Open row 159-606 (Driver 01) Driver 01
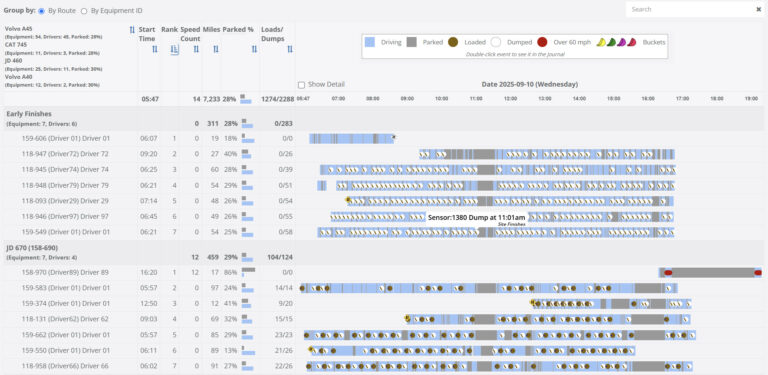Screen dimensions: 768x375 click(x=66, y=139)
